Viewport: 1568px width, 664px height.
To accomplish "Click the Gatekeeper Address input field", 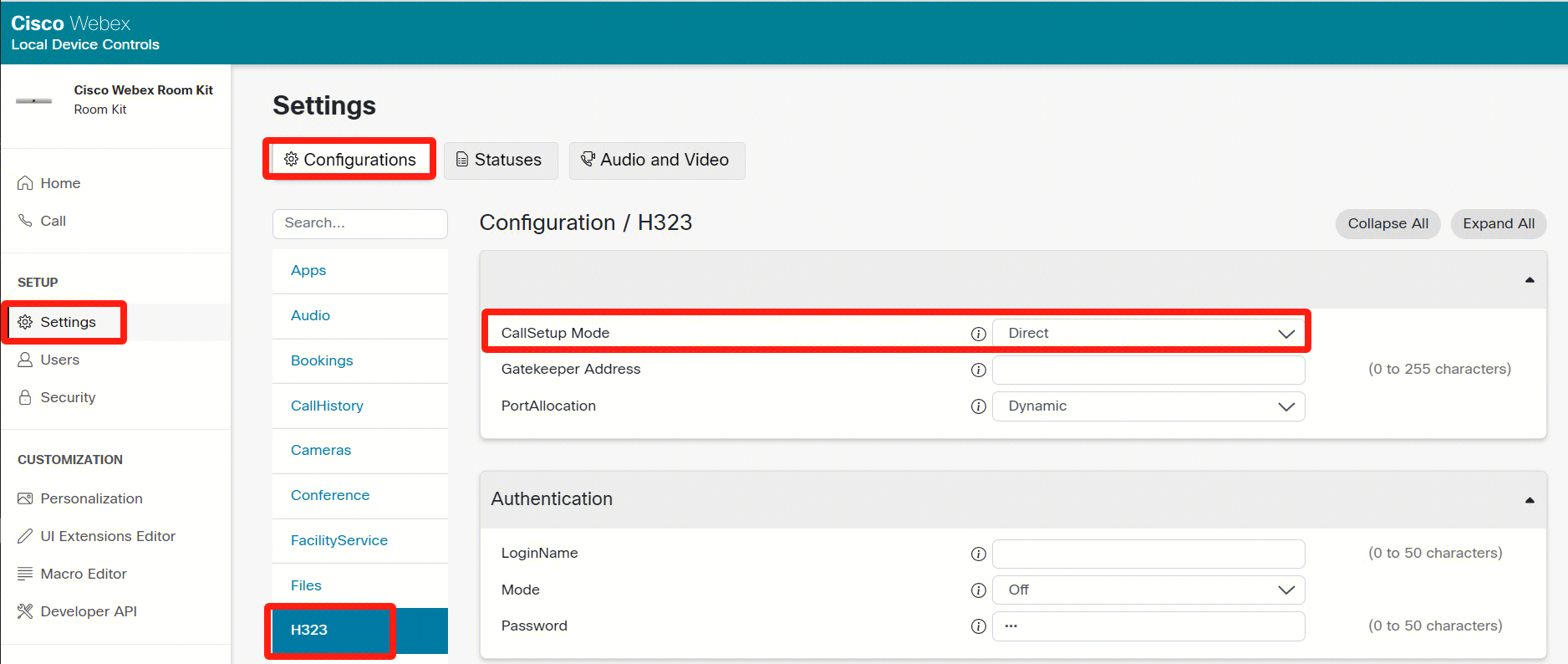I will point(1148,370).
